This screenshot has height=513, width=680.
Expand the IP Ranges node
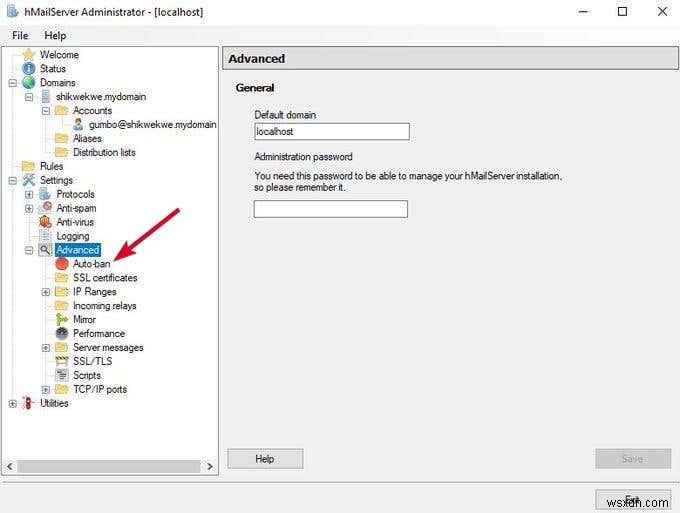(x=46, y=292)
